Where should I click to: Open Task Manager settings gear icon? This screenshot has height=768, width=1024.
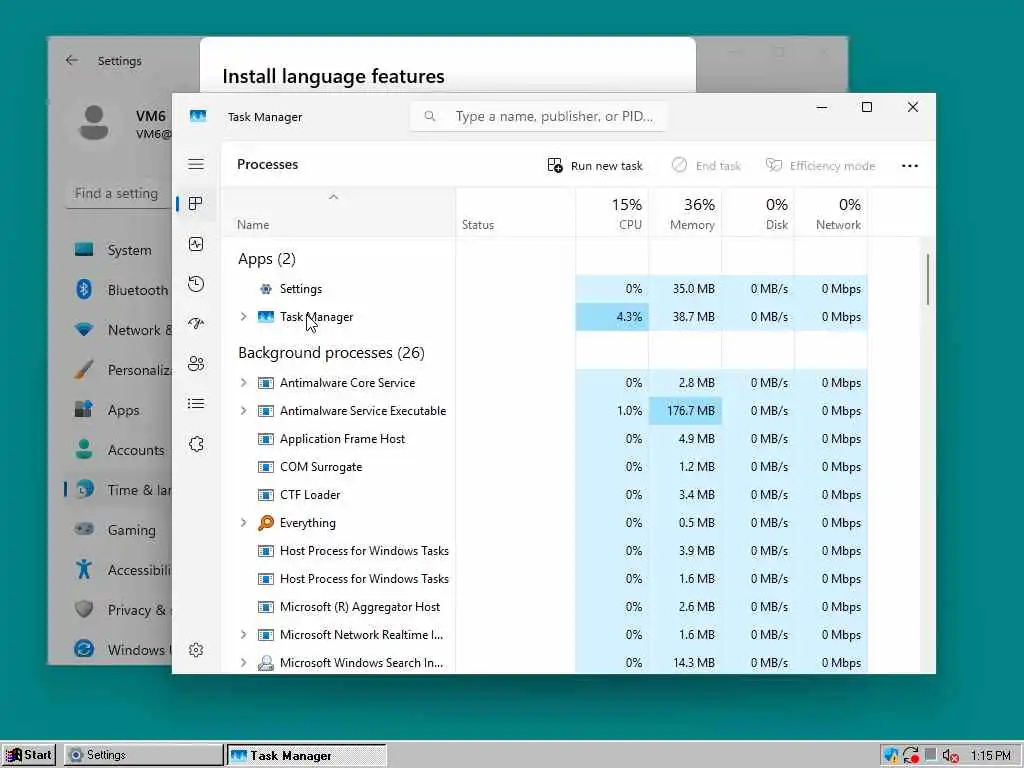tap(196, 650)
